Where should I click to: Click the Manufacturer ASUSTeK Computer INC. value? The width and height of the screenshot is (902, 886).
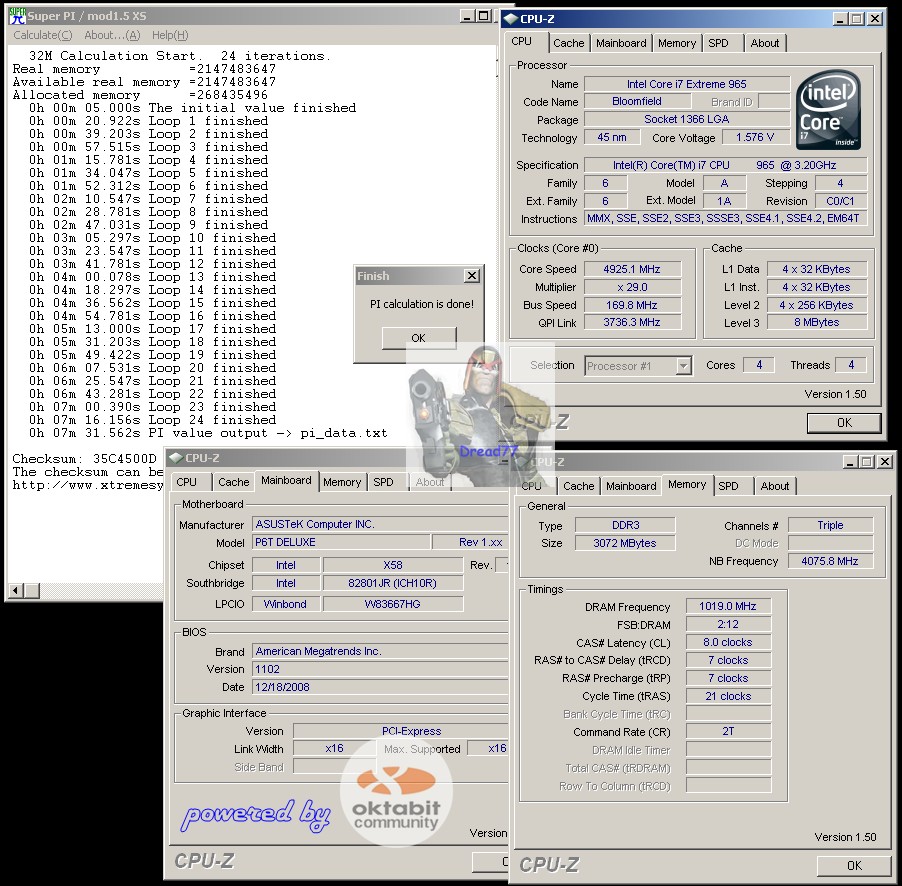click(x=380, y=525)
